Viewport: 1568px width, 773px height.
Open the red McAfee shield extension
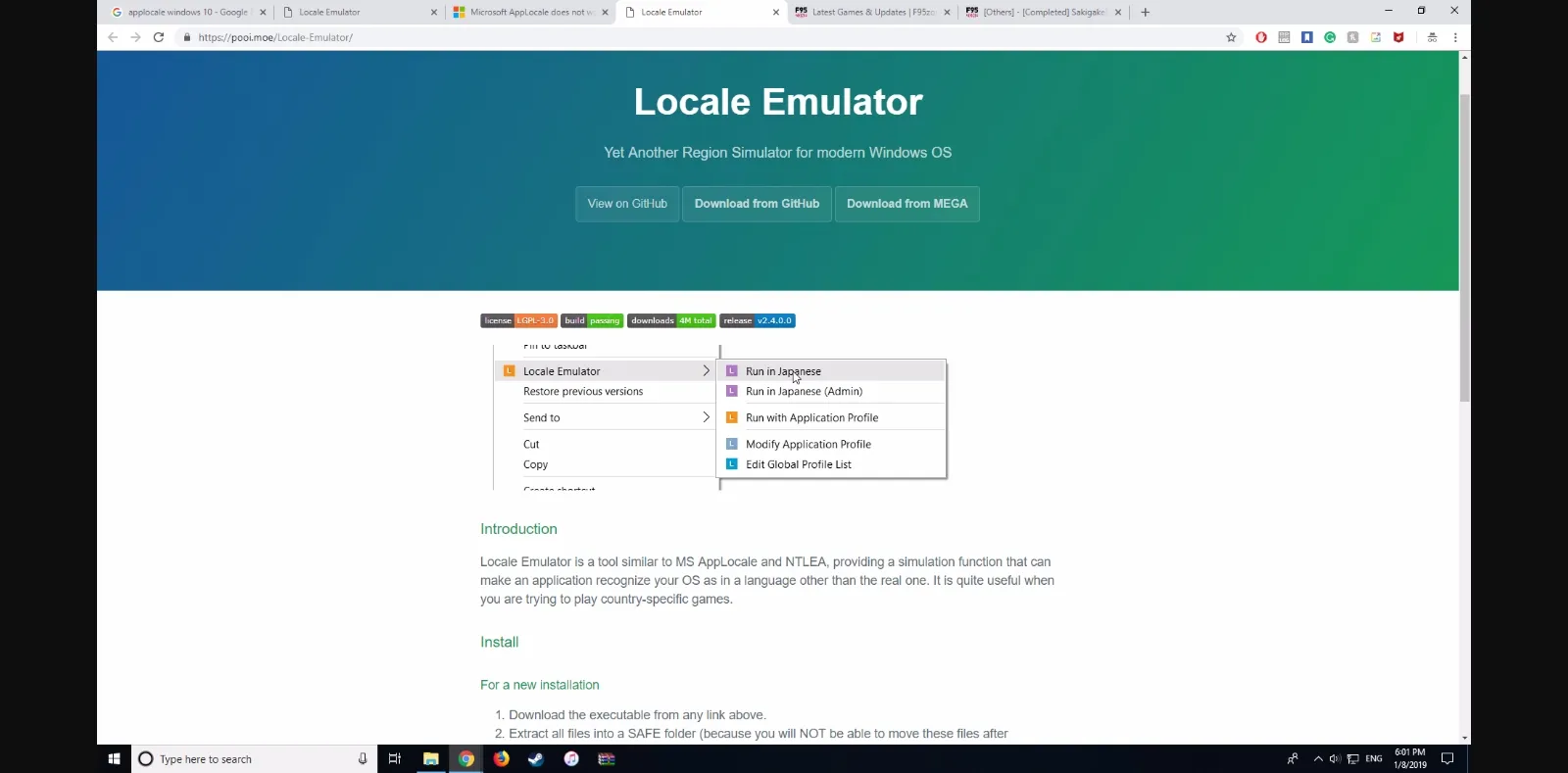(x=1398, y=37)
